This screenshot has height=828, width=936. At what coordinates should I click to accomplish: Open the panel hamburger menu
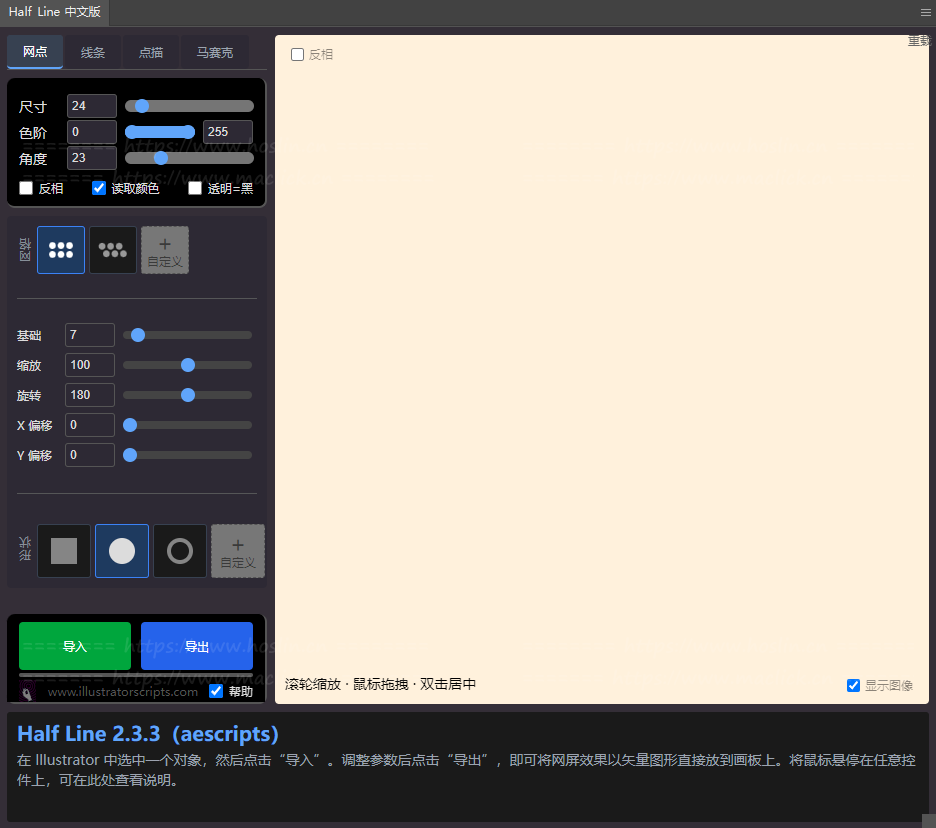(x=925, y=13)
